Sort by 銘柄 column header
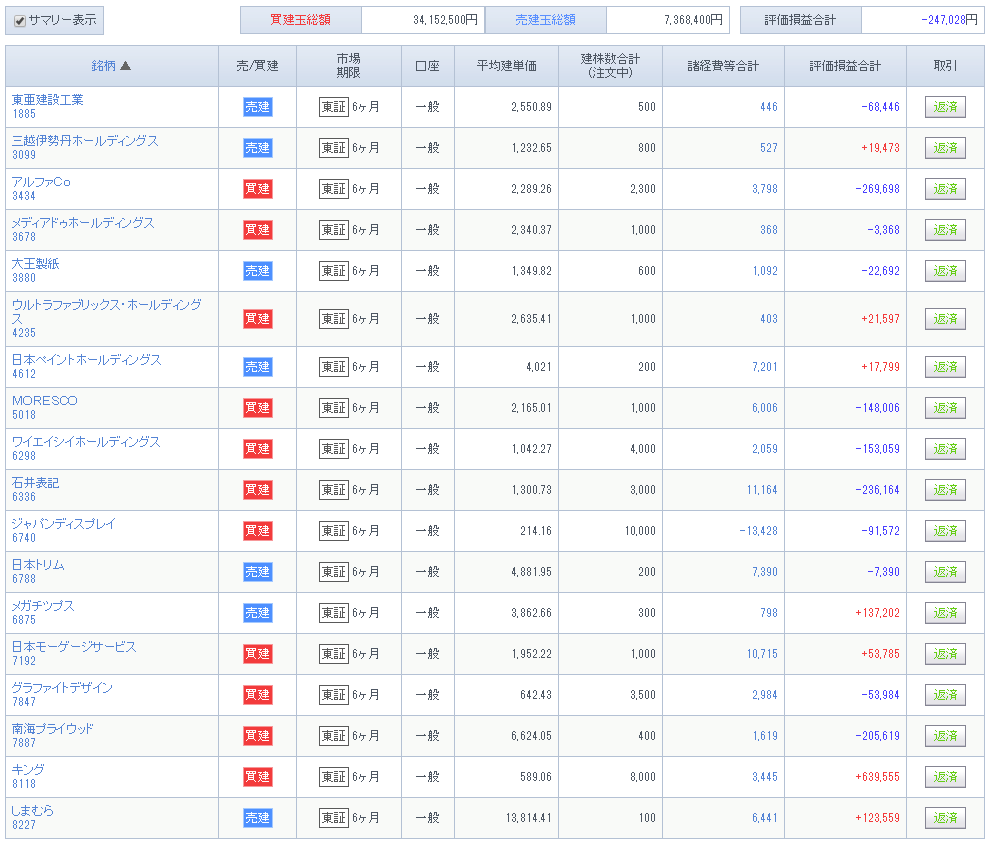 click(x=104, y=66)
